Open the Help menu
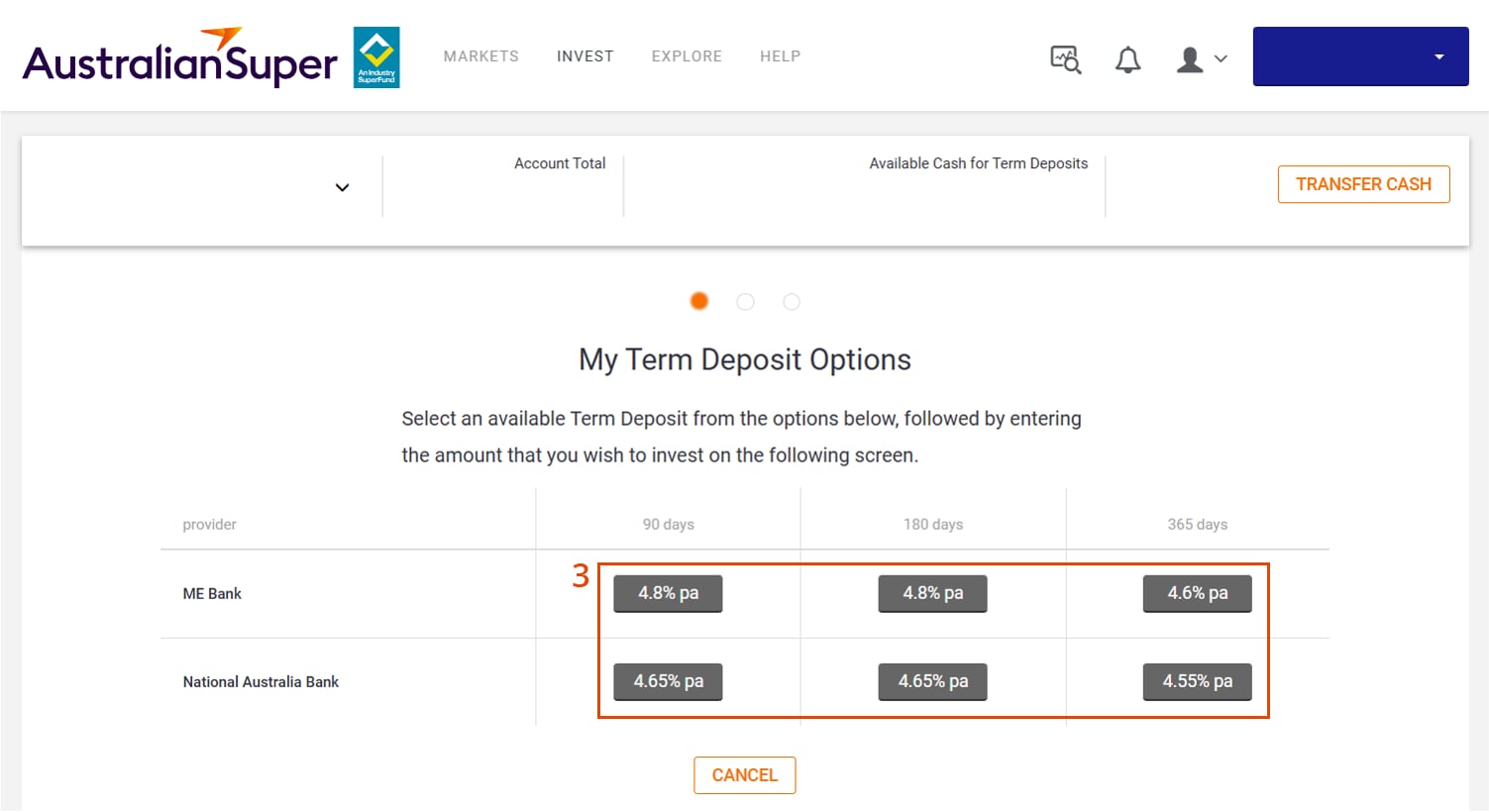The height and width of the screenshot is (812, 1489). [x=780, y=56]
